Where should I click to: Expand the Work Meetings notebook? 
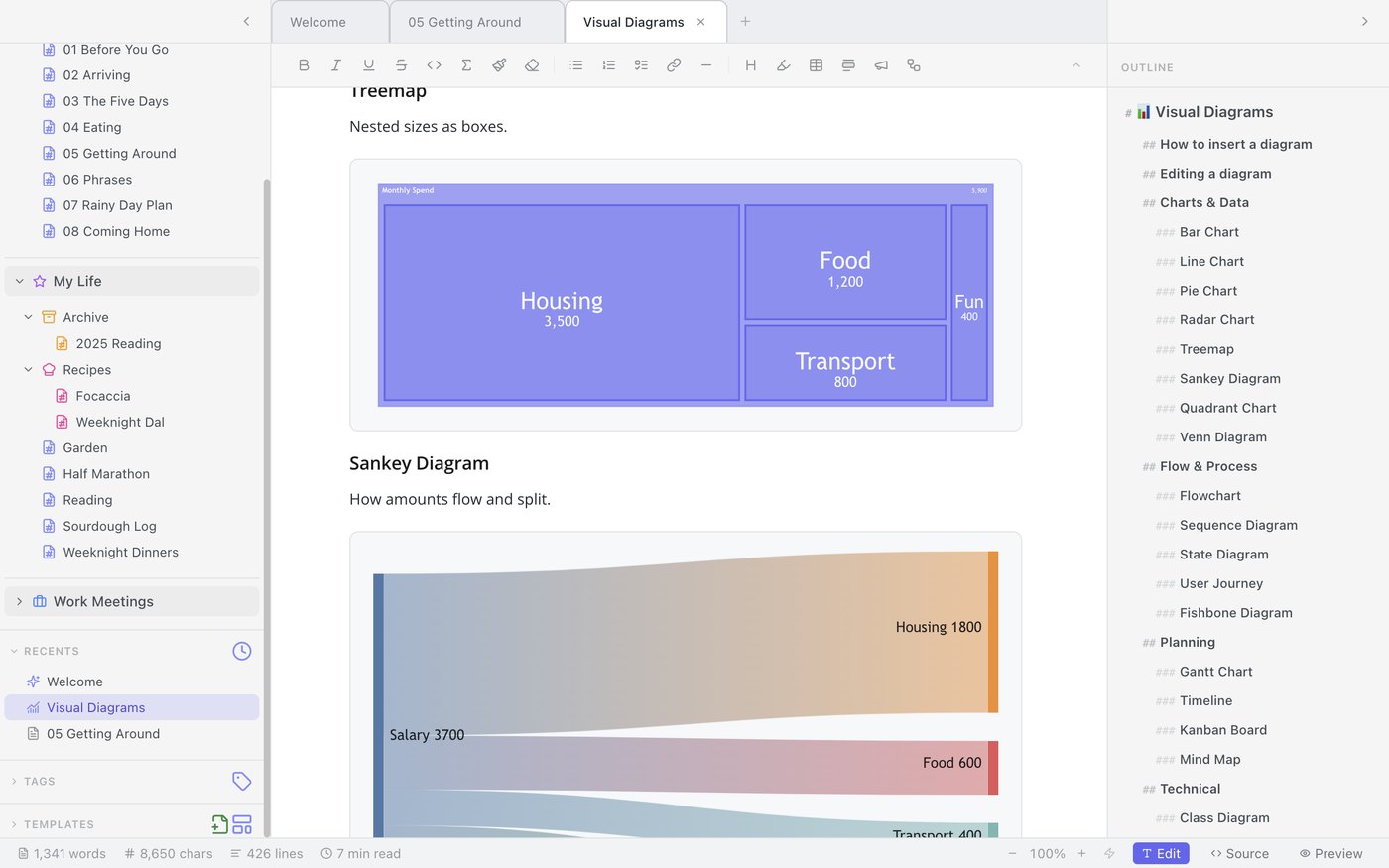(19, 601)
